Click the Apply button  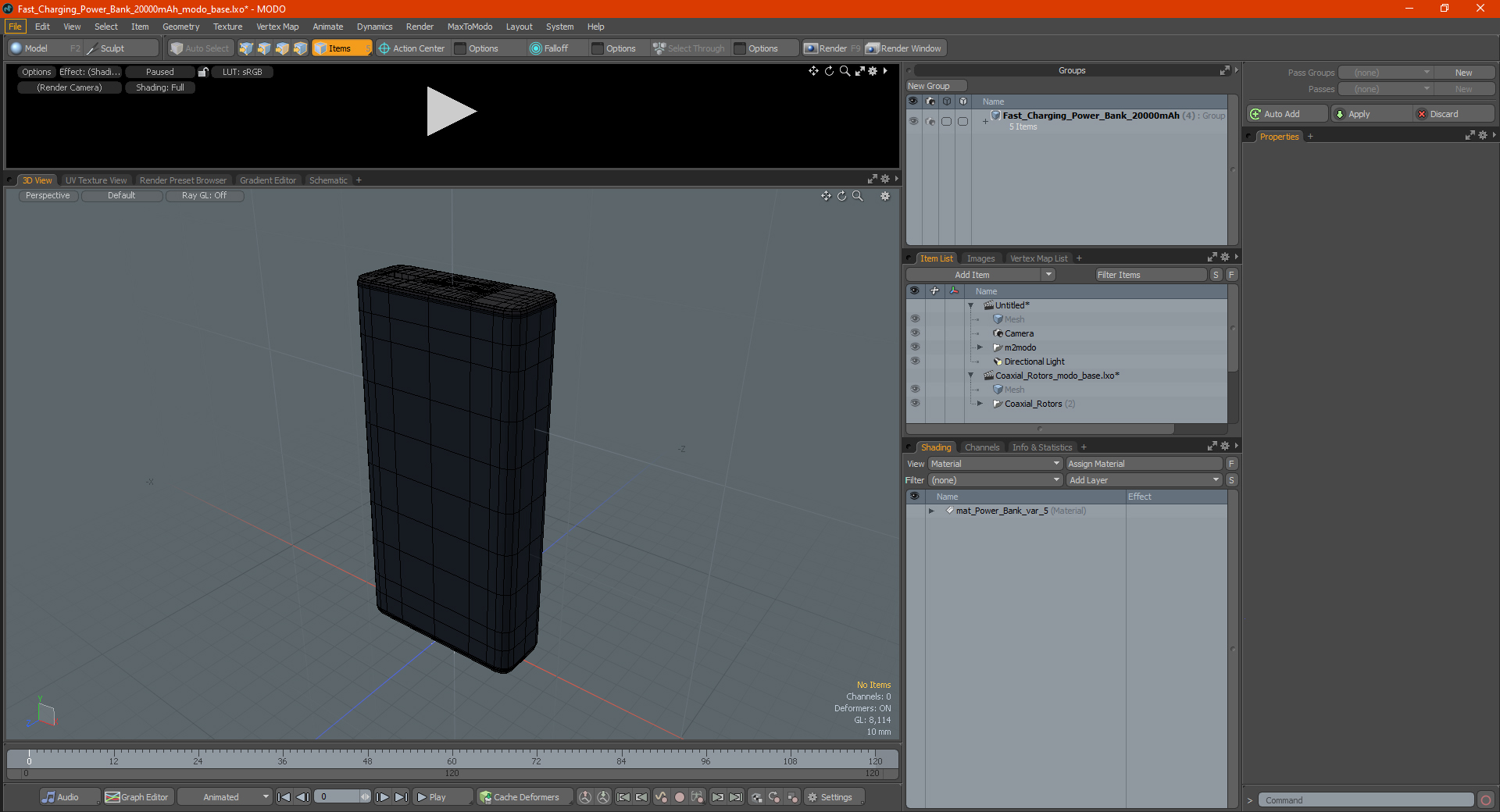[x=1371, y=114]
